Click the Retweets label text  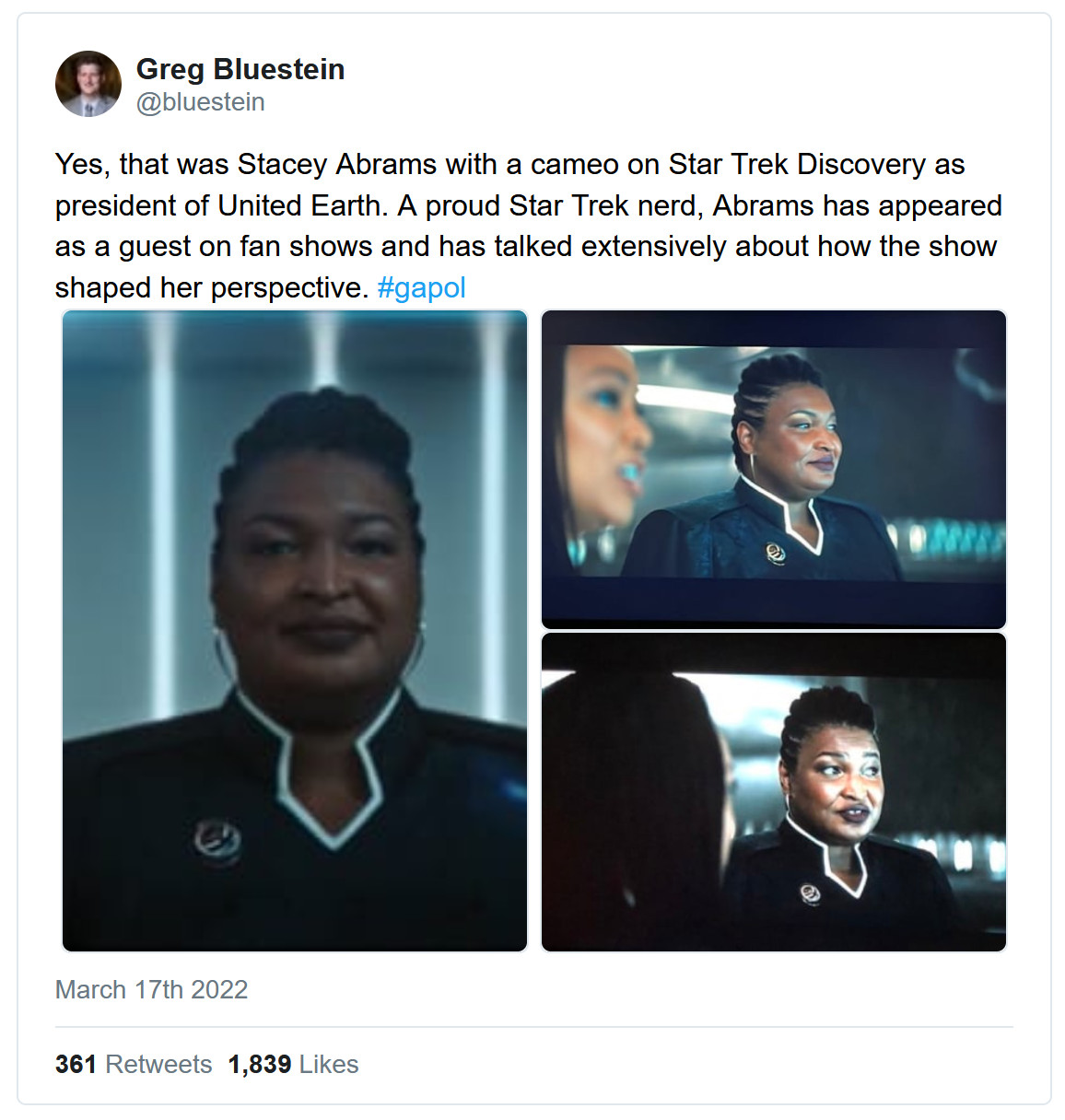coord(158,1064)
